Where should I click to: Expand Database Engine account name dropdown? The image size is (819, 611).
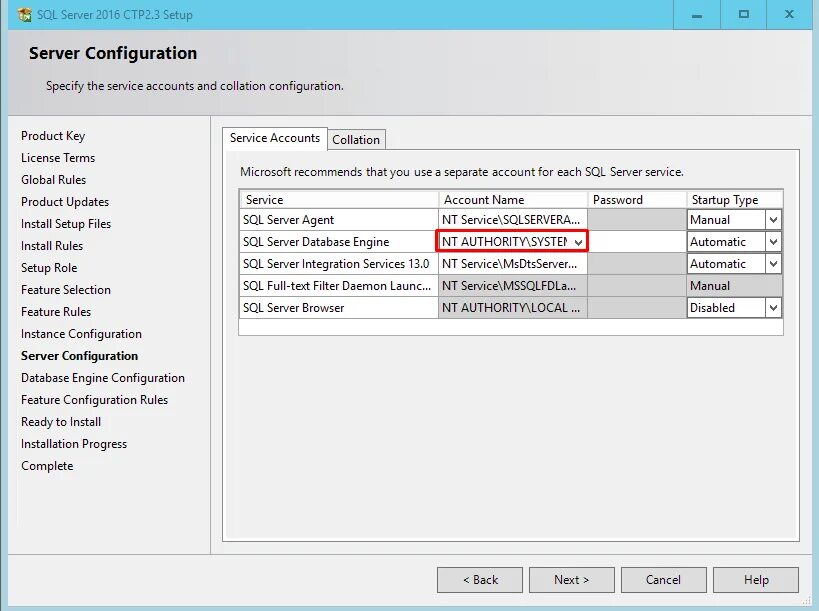578,242
